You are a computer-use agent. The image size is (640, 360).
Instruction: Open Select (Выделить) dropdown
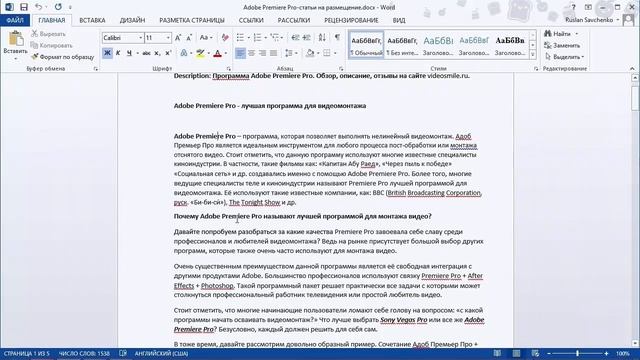point(564,57)
